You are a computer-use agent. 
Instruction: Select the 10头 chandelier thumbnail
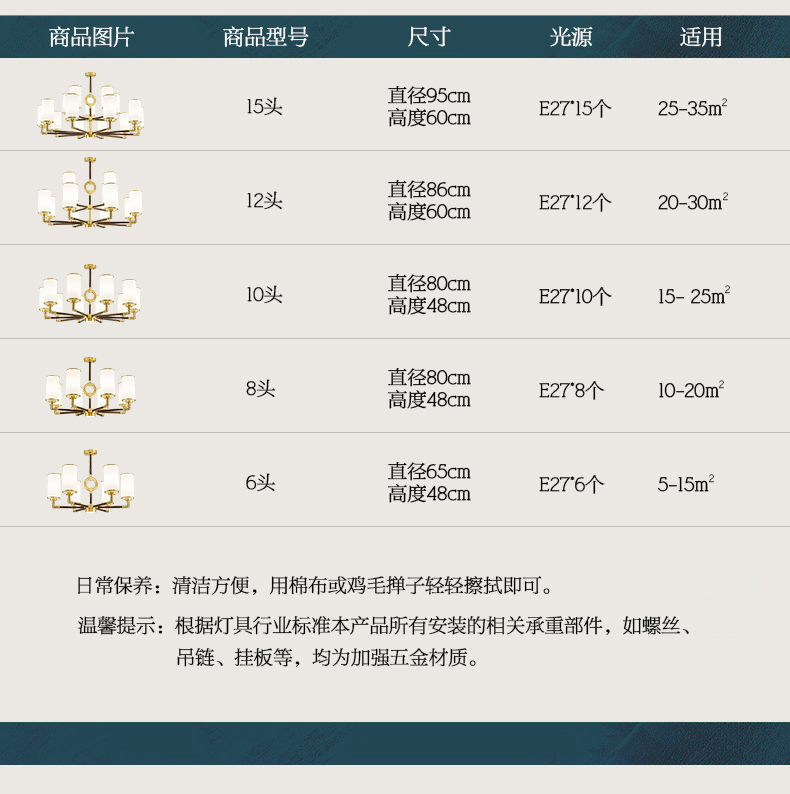coord(90,293)
